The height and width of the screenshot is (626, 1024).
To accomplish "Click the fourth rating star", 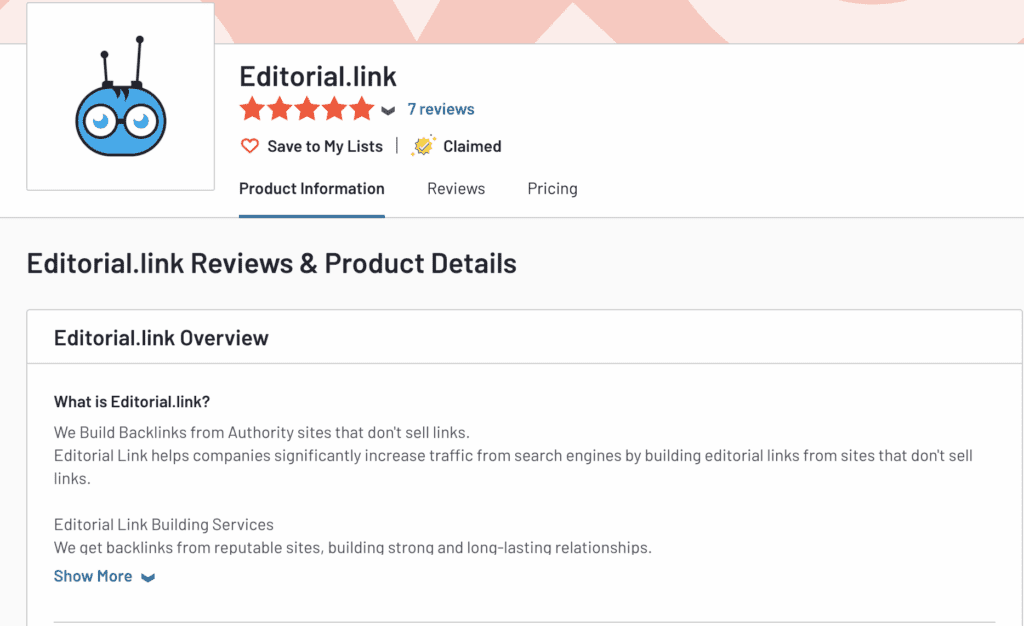I will tap(334, 109).
